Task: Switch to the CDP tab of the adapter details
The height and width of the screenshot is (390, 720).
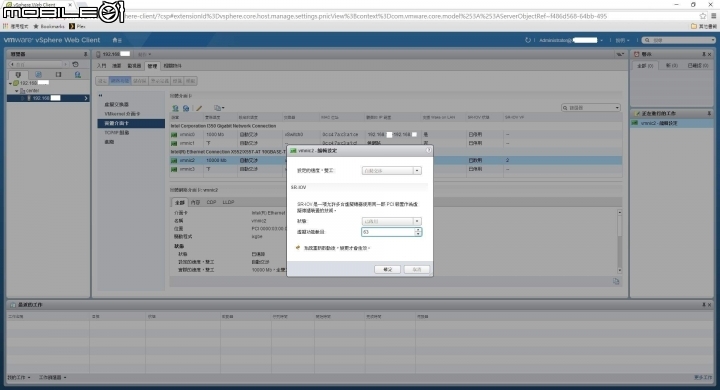Action: [211, 203]
